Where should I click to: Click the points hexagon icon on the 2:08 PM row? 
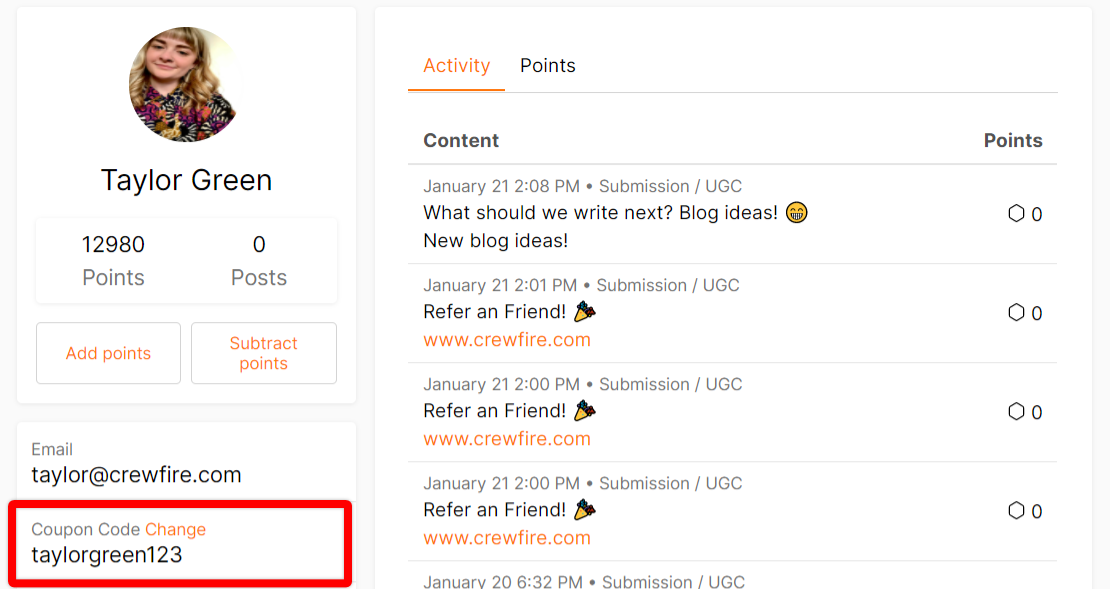click(1016, 213)
